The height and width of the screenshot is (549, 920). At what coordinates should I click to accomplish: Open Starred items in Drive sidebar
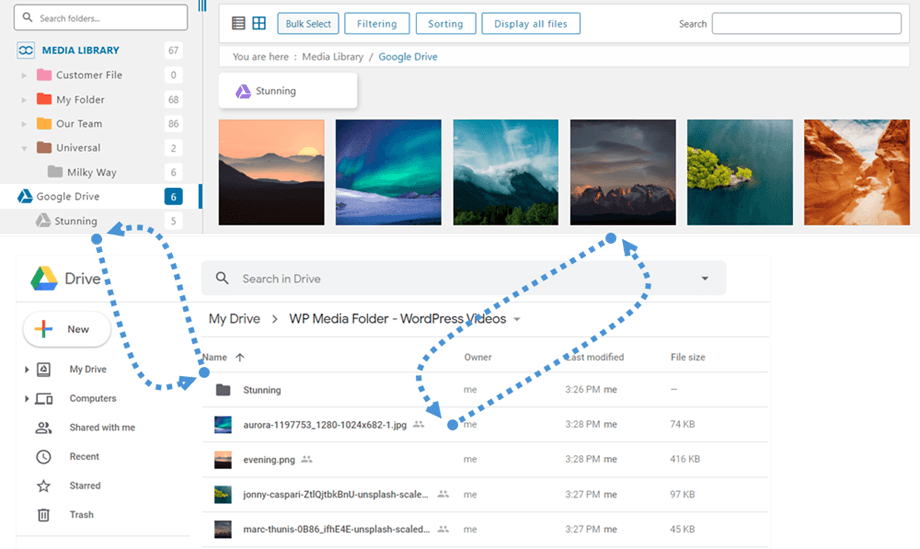84,486
